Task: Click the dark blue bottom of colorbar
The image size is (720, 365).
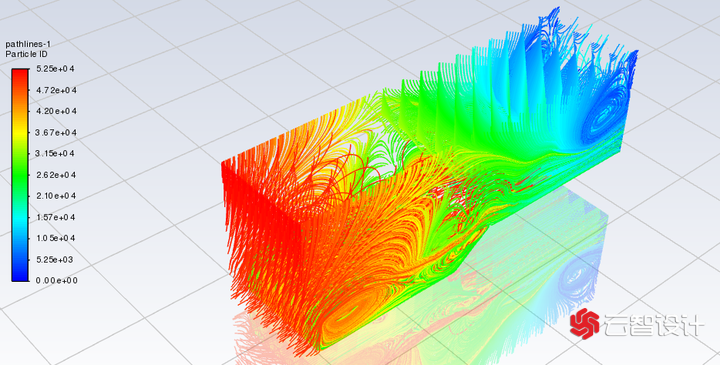Action: tap(20, 272)
